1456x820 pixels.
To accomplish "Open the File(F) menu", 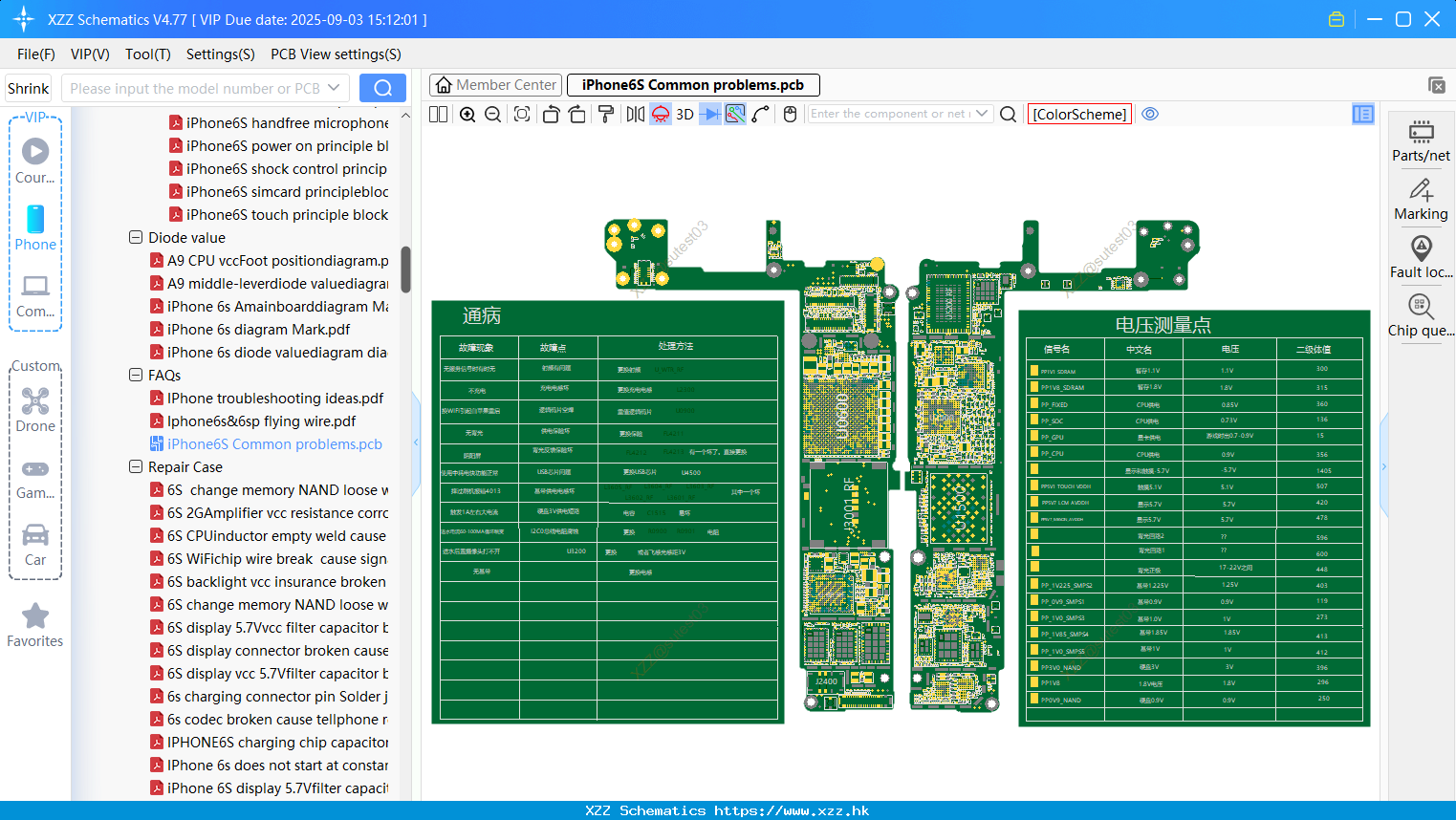I will 36,54.
